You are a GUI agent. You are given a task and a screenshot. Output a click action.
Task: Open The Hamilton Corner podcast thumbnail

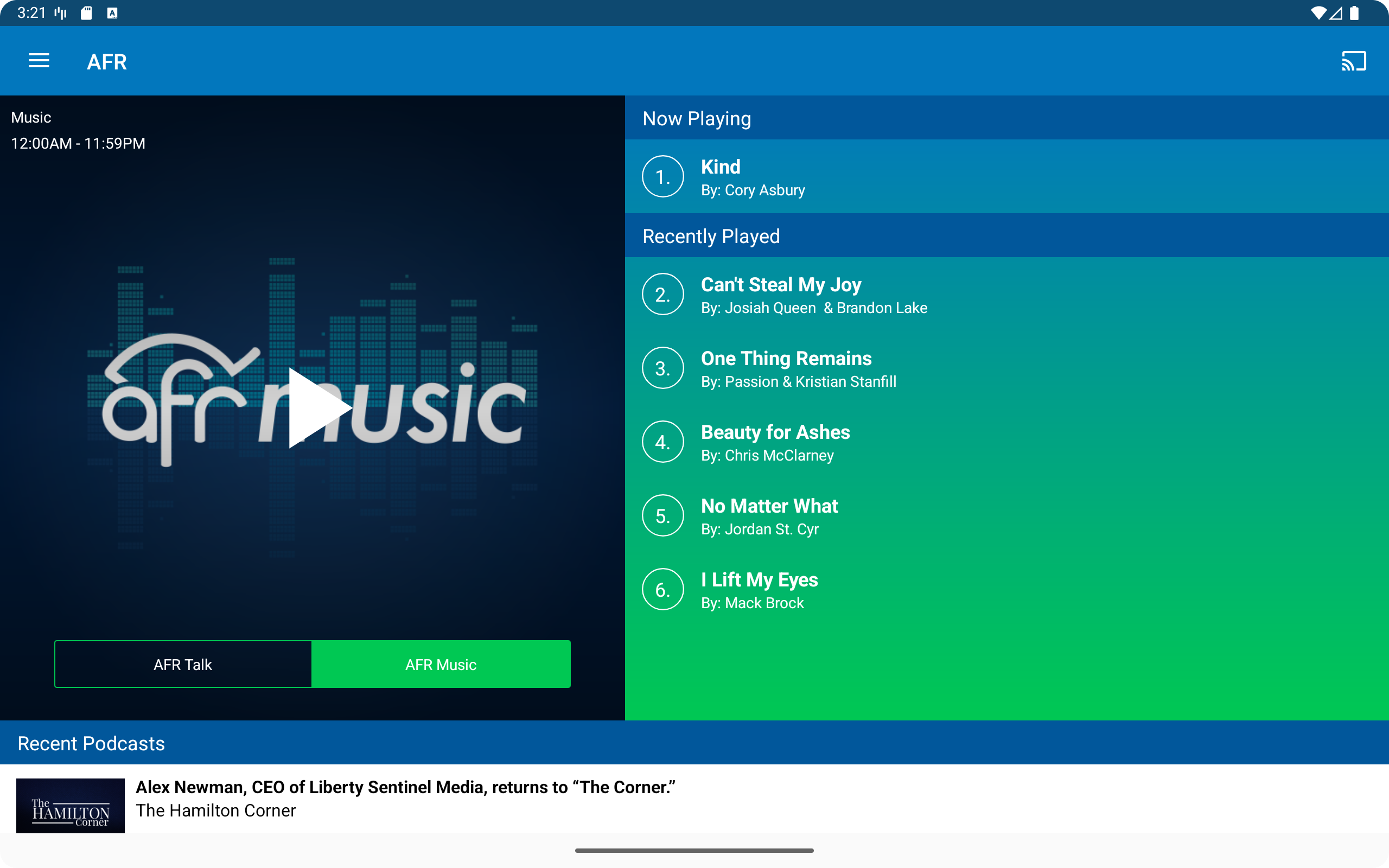(71, 806)
